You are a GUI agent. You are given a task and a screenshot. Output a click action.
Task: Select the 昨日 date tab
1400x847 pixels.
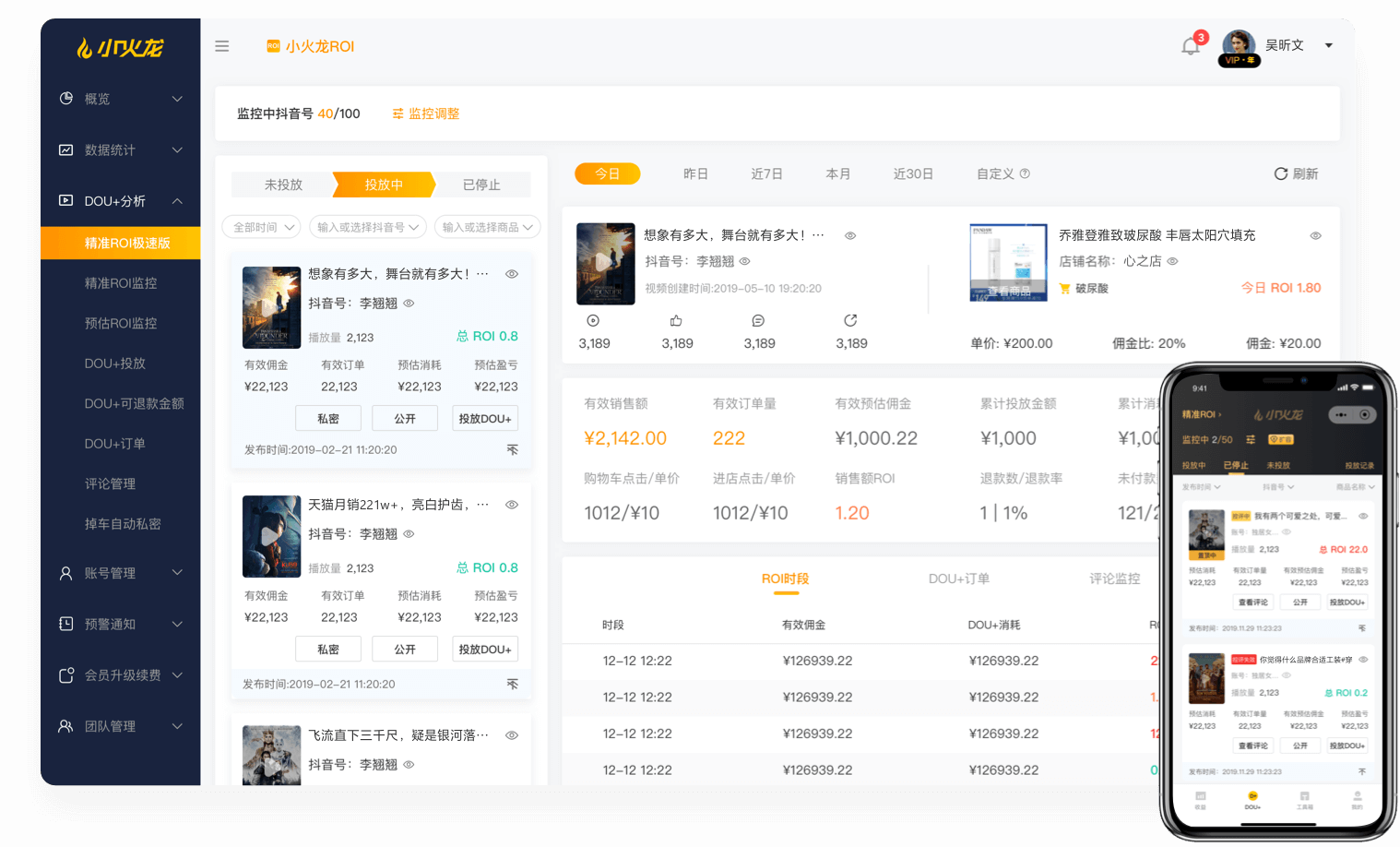(x=695, y=173)
